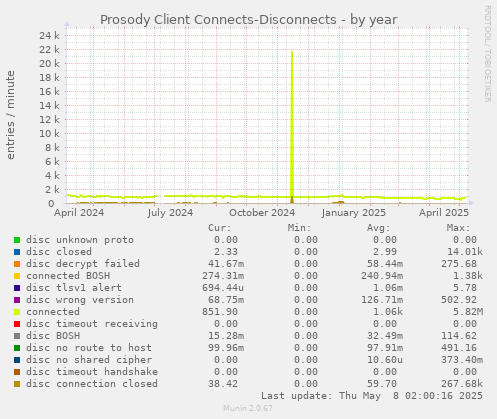This screenshot has width=497, height=419.
Task: Click the 'disc connection closed' label
Action: coord(92,384)
